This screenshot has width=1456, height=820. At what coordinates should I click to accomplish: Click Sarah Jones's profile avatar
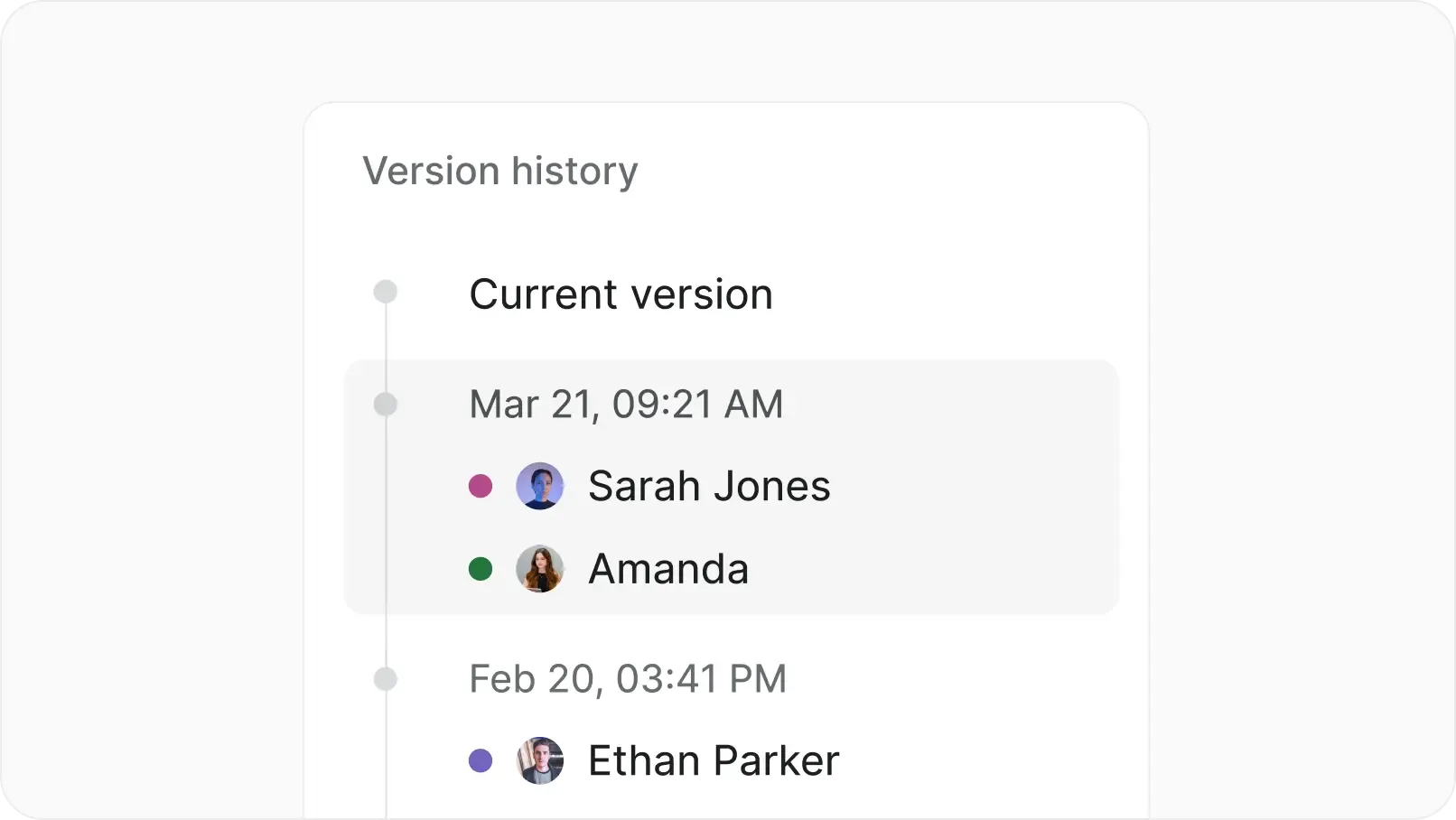540,486
